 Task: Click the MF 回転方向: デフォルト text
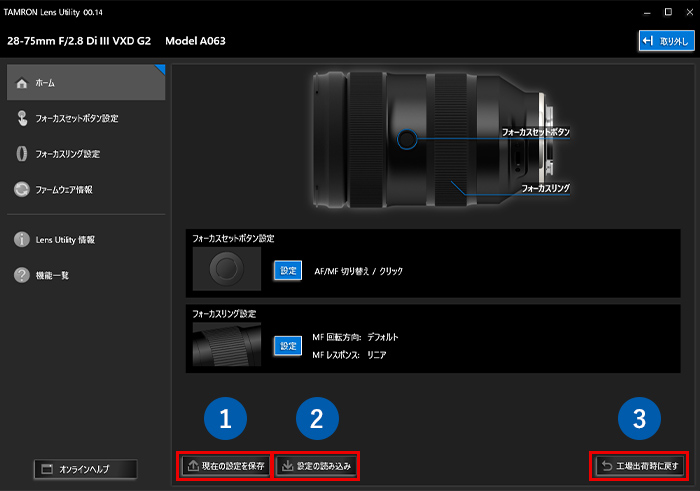355,337
